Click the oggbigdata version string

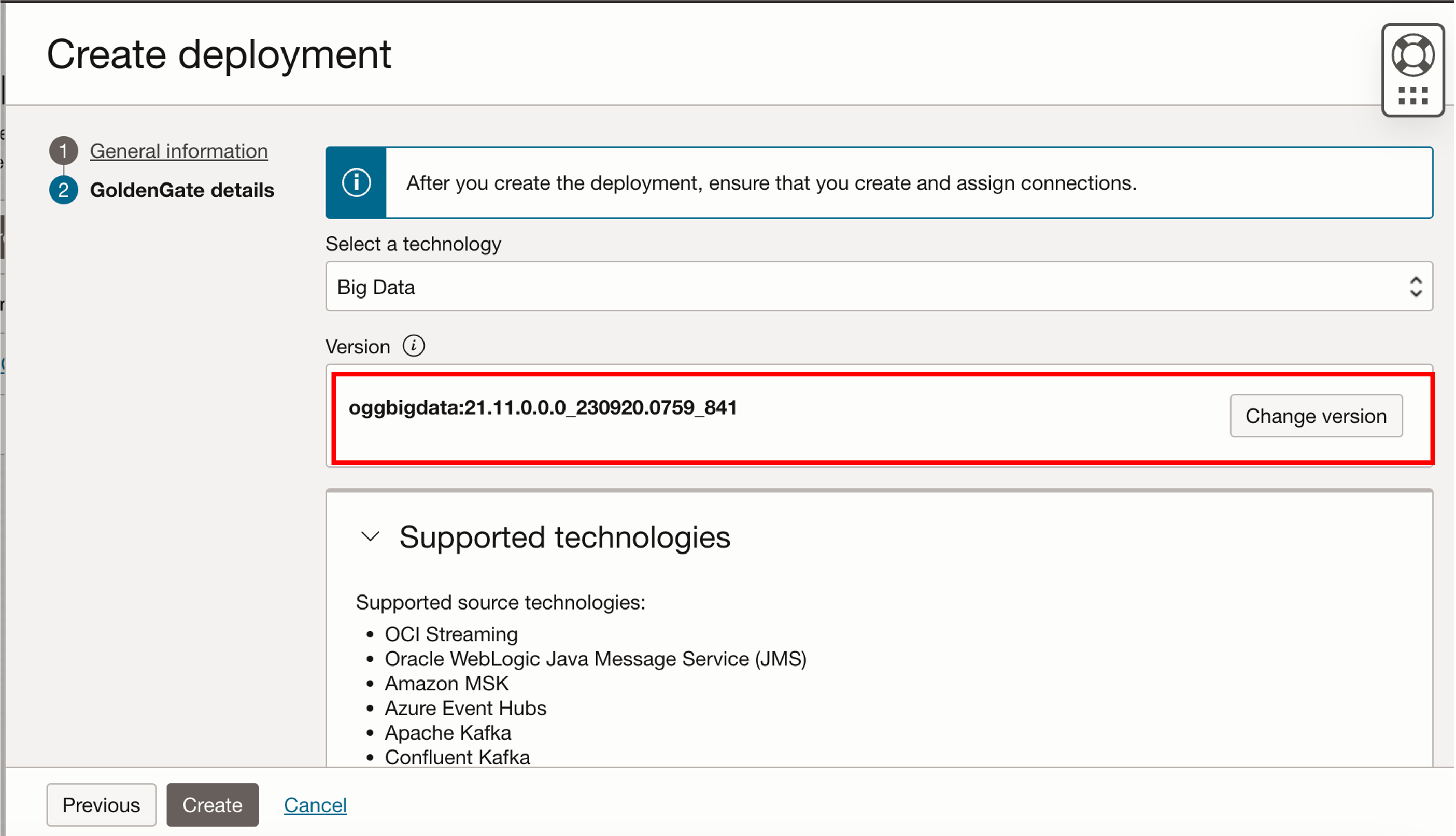point(543,408)
